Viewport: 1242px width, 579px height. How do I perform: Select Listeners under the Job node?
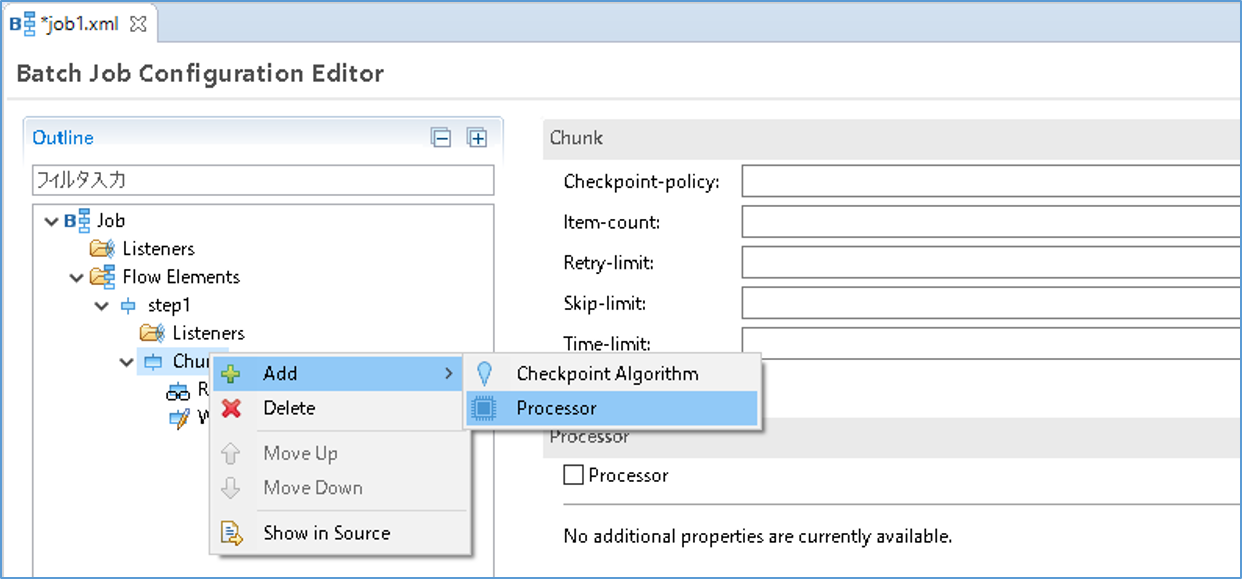157,249
